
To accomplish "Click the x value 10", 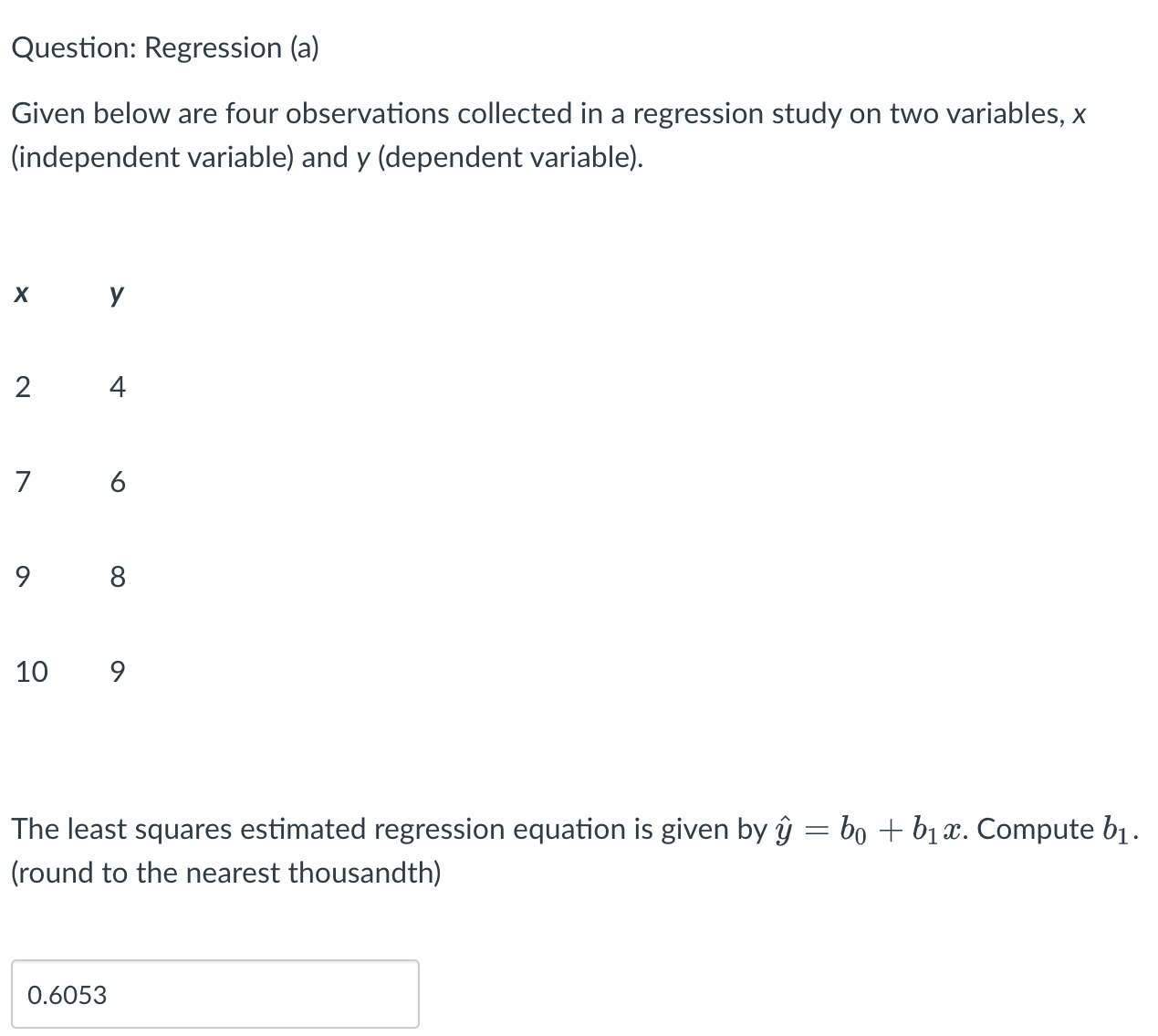I will point(31,672).
